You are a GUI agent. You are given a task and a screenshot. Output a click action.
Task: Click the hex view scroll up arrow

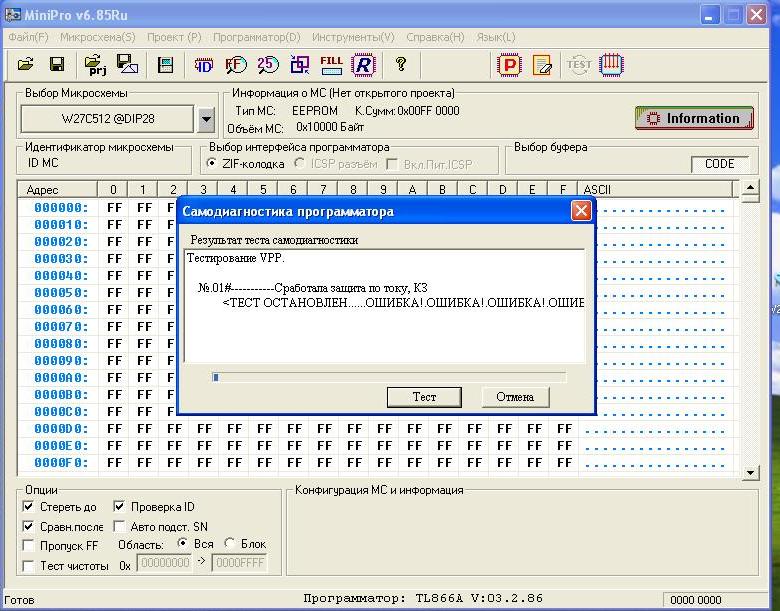click(x=750, y=189)
